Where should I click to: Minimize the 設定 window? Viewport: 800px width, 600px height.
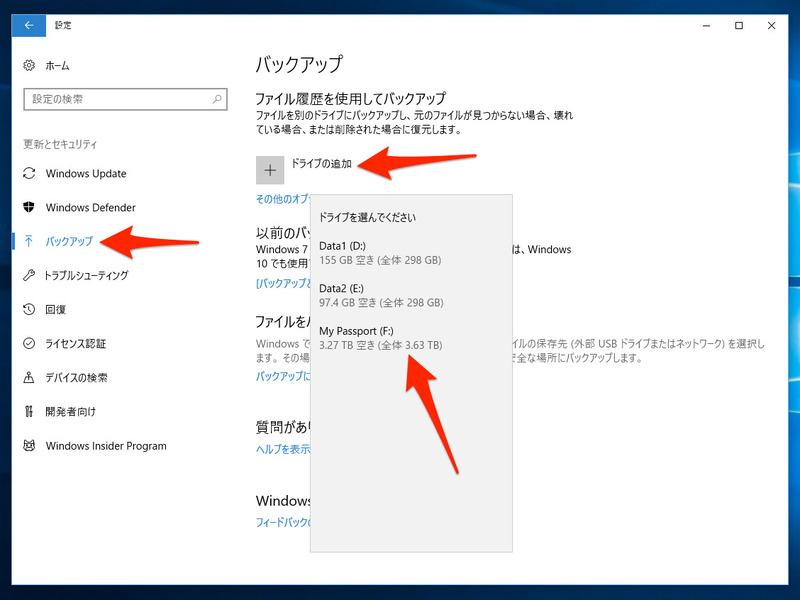pyautogui.click(x=706, y=26)
